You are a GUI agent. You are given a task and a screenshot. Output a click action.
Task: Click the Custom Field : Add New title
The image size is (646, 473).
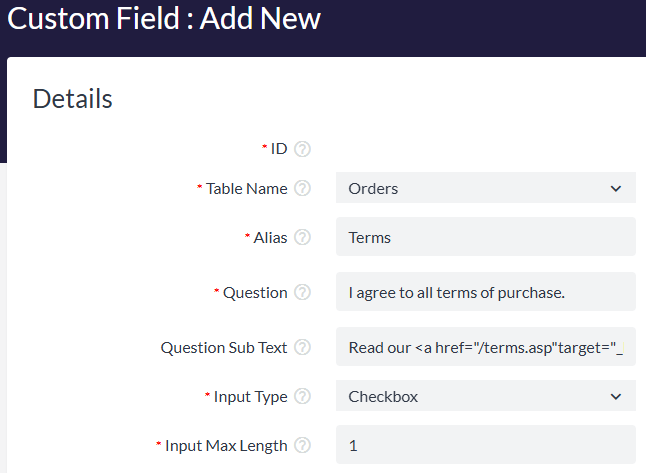coord(164,20)
